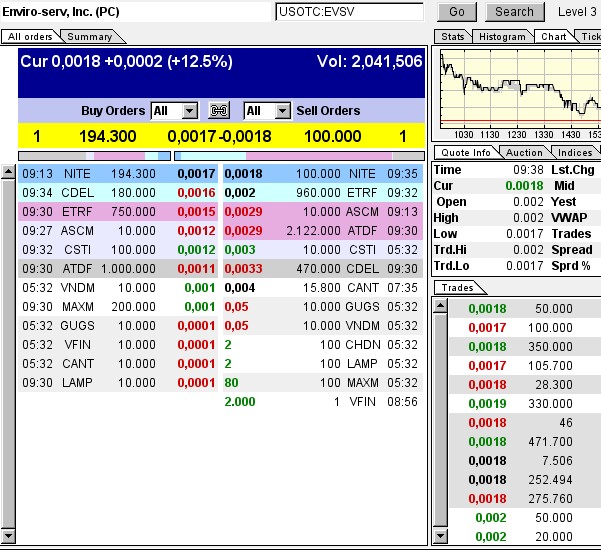This screenshot has width=601, height=553.
Task: Click the Trades list scroll down arrow
Action: (x=440, y=535)
